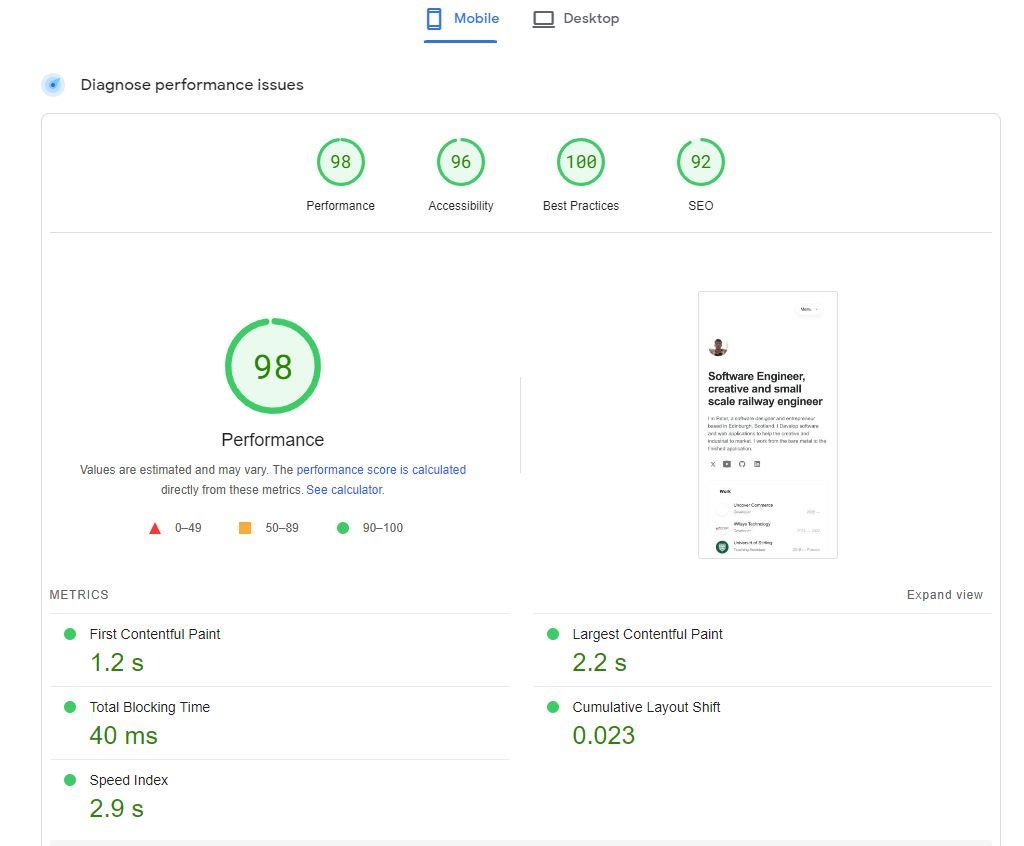Click the Cumulative Layout Shift metric row

coord(763,723)
